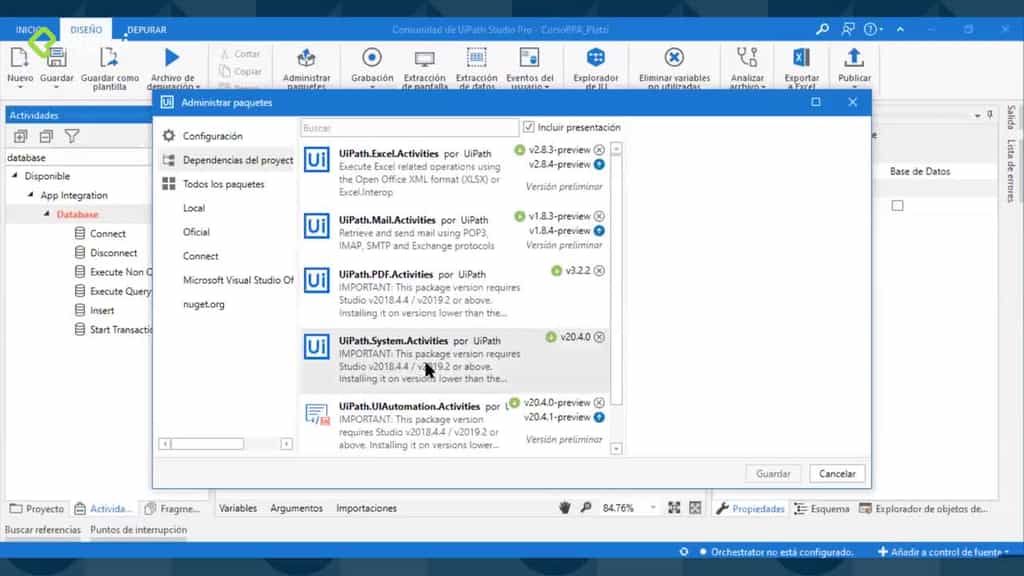The height and width of the screenshot is (576, 1024).
Task: Click the Publicar upload icon
Action: tap(854, 57)
